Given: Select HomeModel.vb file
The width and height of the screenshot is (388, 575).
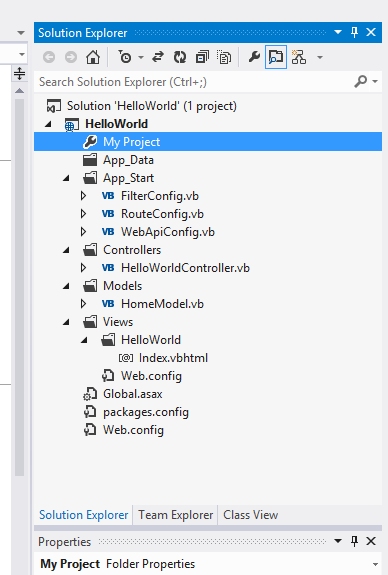Looking at the screenshot, I should [x=162, y=304].
